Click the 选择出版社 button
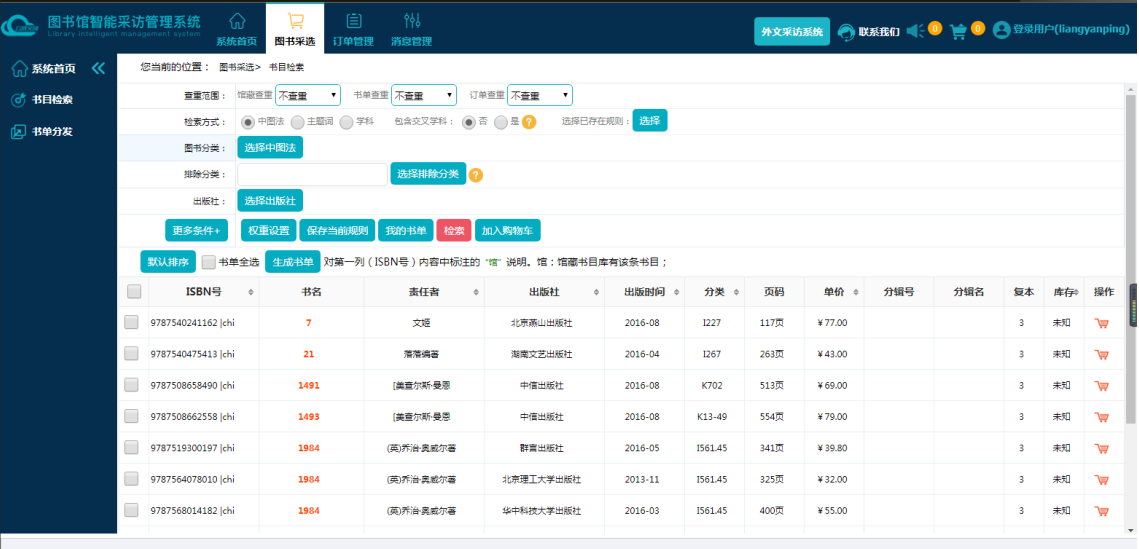Viewport: 1139px width, 549px height. tap(270, 200)
